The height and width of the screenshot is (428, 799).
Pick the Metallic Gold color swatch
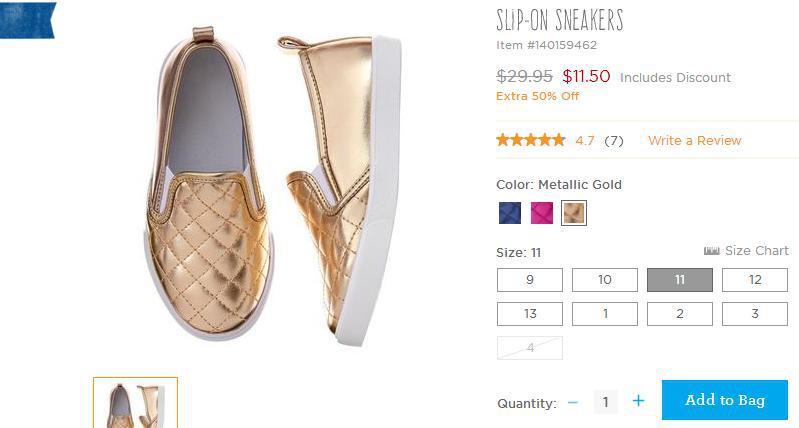pos(573,213)
